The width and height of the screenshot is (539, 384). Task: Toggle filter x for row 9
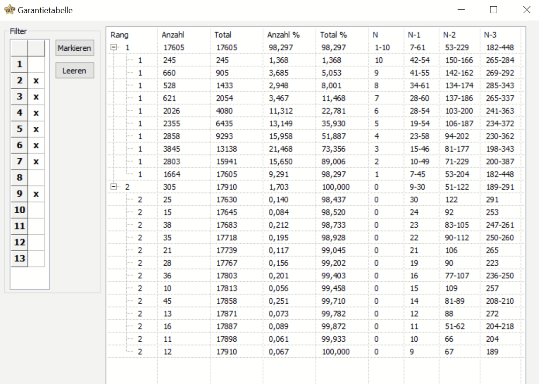click(36, 194)
